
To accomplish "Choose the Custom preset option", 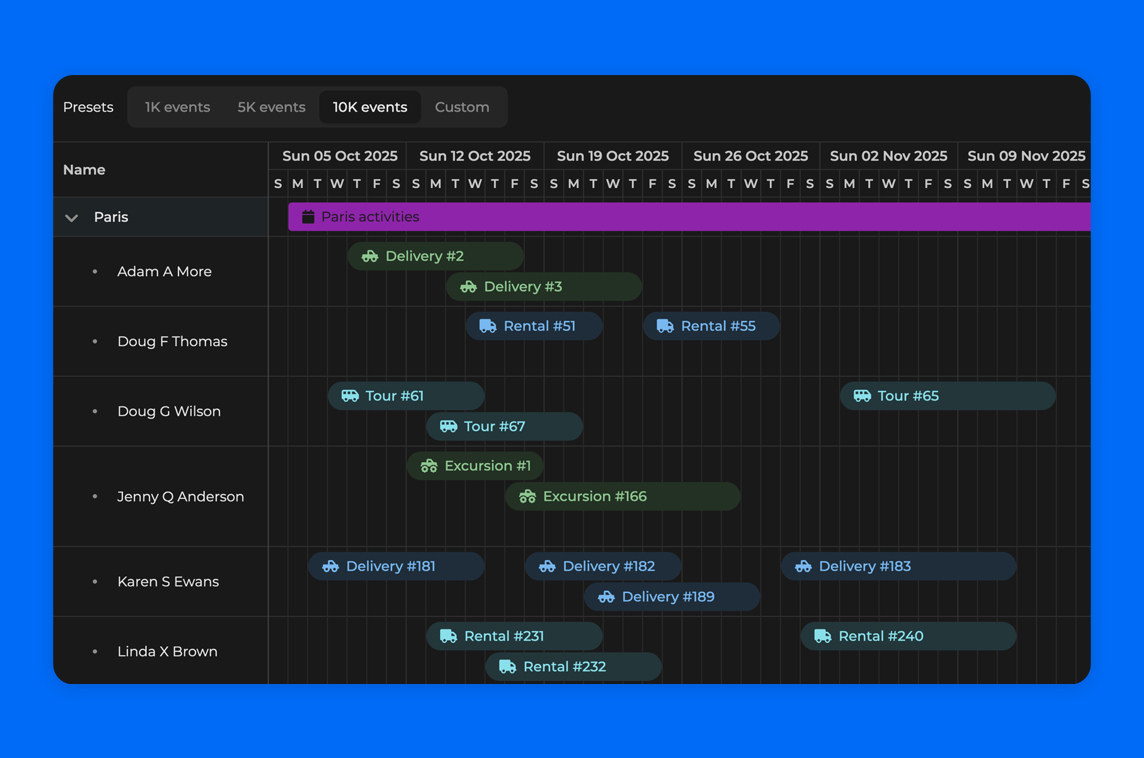I will click(x=462, y=107).
